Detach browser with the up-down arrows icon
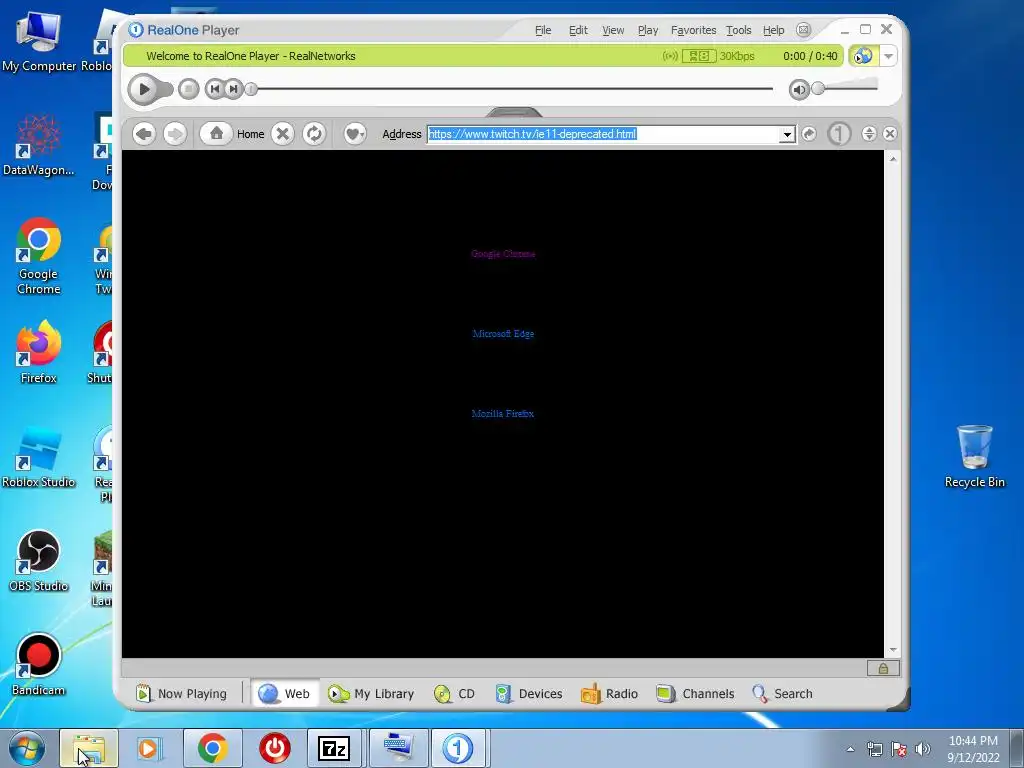 point(869,134)
